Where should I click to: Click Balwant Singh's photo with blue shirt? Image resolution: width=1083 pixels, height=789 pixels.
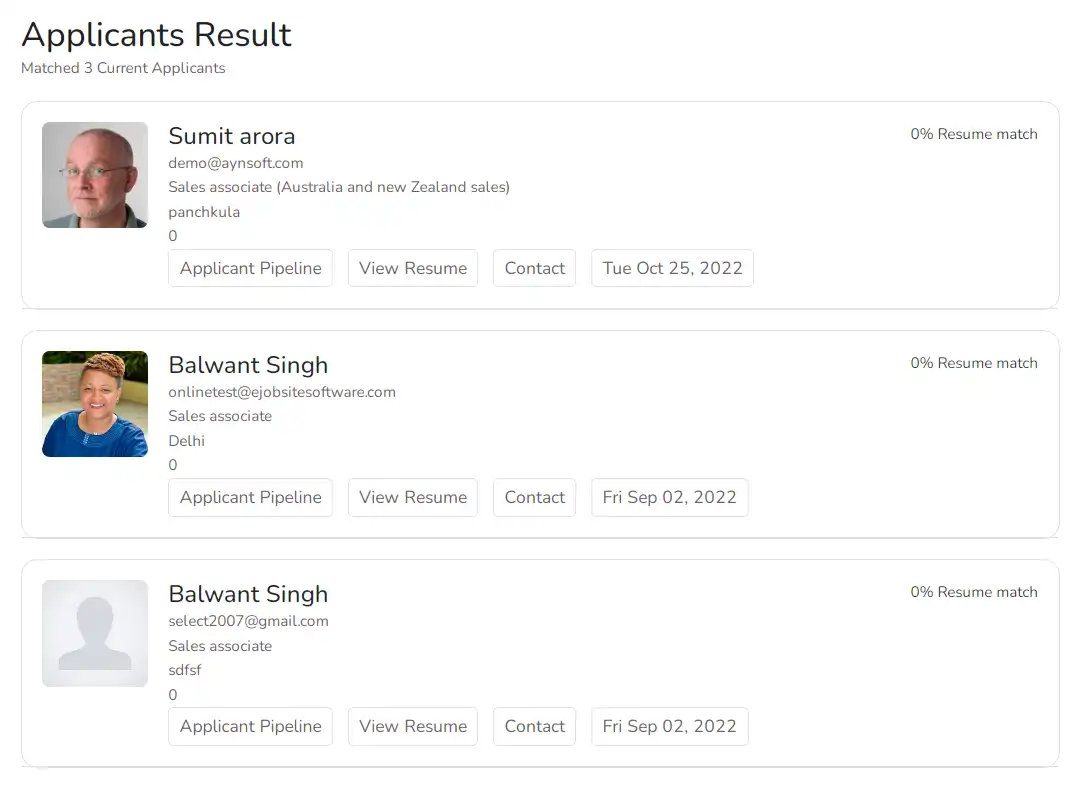point(95,403)
